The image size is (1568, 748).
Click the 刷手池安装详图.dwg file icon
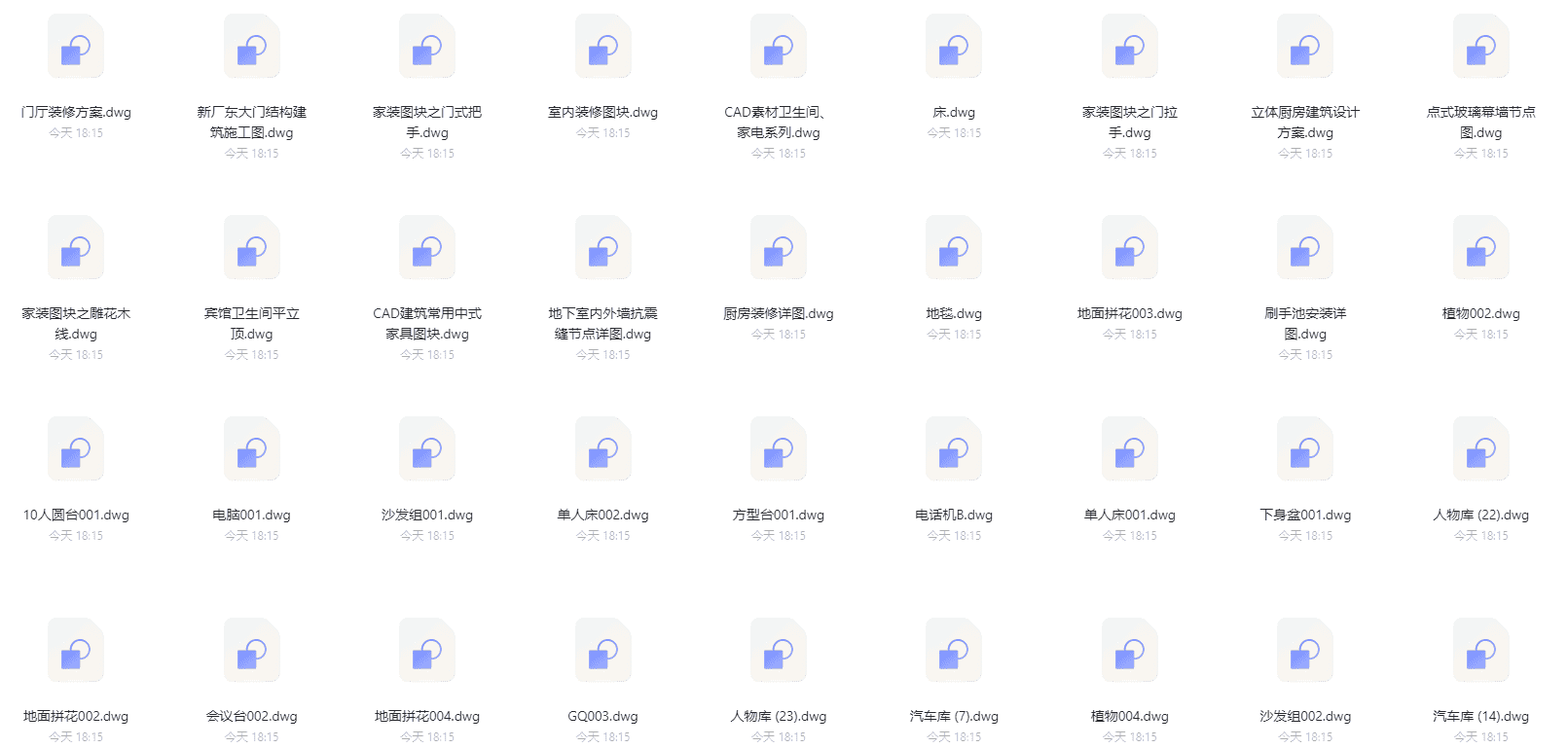pyautogui.click(x=1305, y=248)
